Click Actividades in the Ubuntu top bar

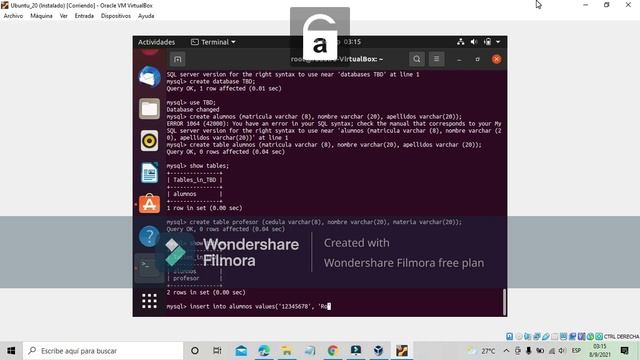click(x=156, y=42)
